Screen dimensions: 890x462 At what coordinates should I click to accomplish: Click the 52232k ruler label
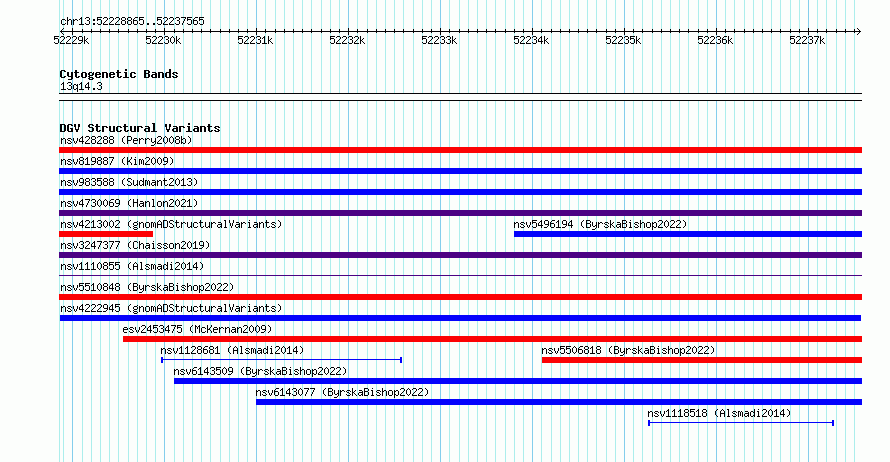[347, 40]
